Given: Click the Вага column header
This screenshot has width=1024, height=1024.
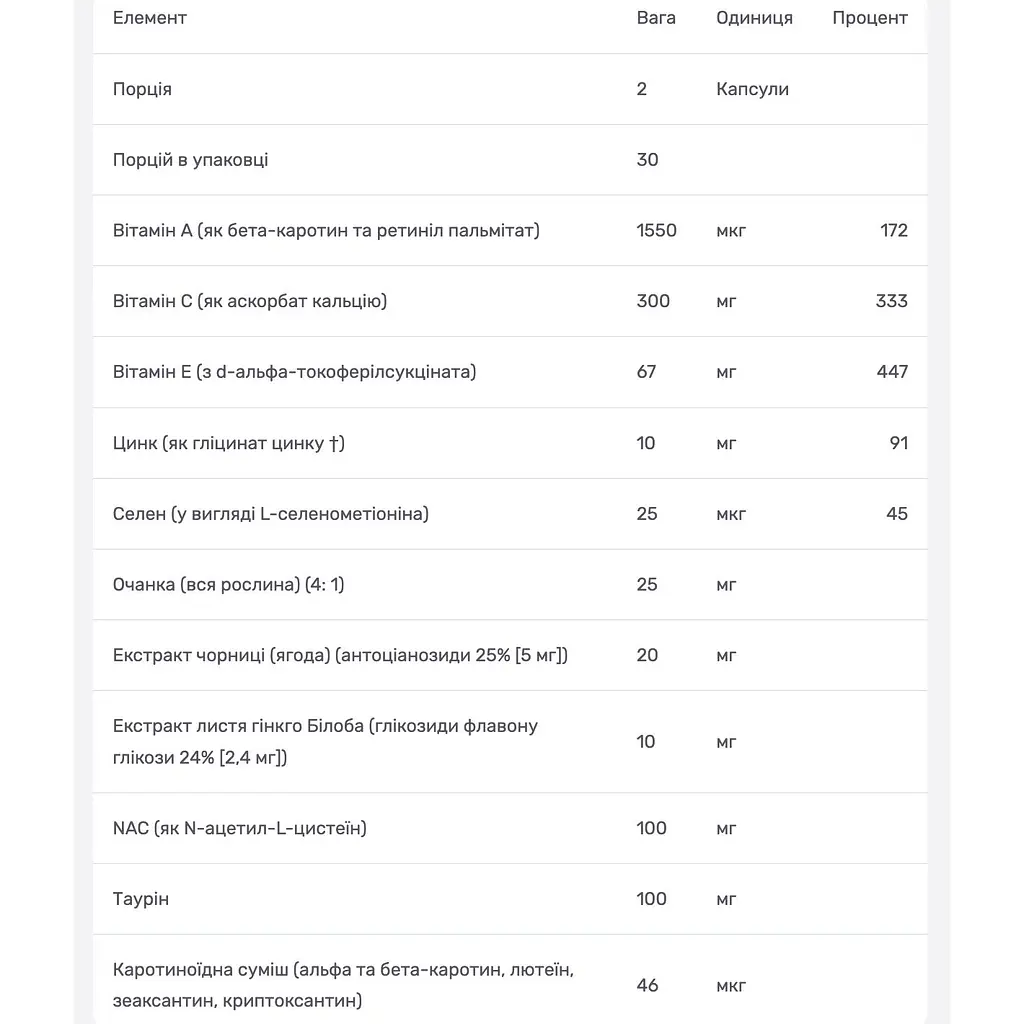Looking at the screenshot, I should (656, 18).
